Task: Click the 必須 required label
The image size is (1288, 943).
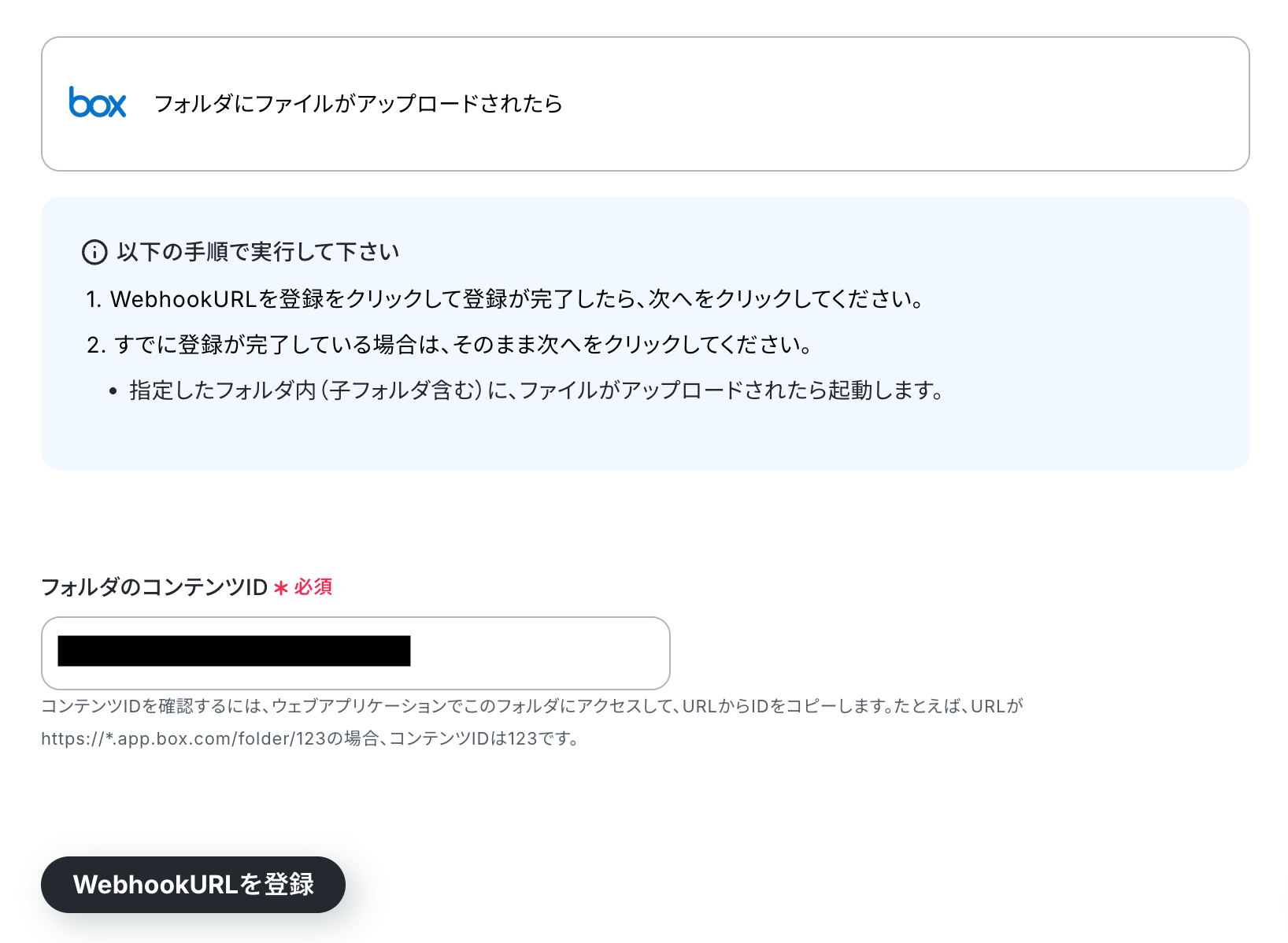Action: (313, 587)
